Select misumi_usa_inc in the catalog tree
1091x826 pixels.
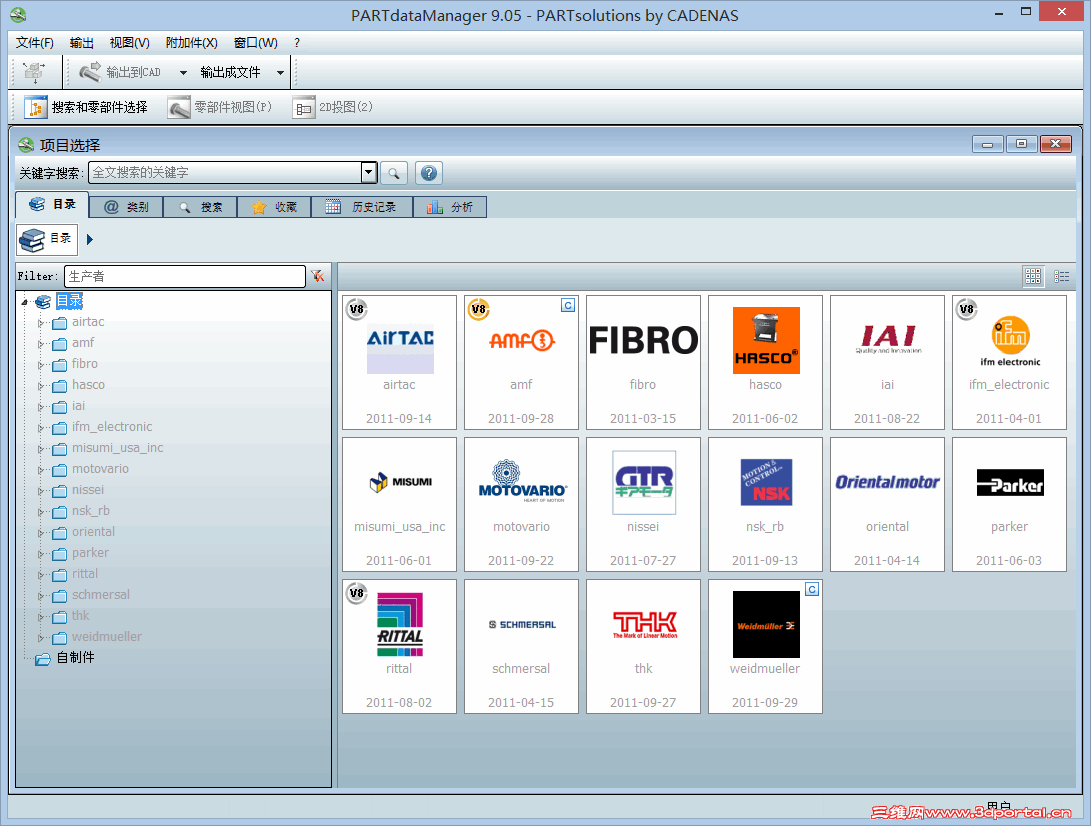click(118, 447)
